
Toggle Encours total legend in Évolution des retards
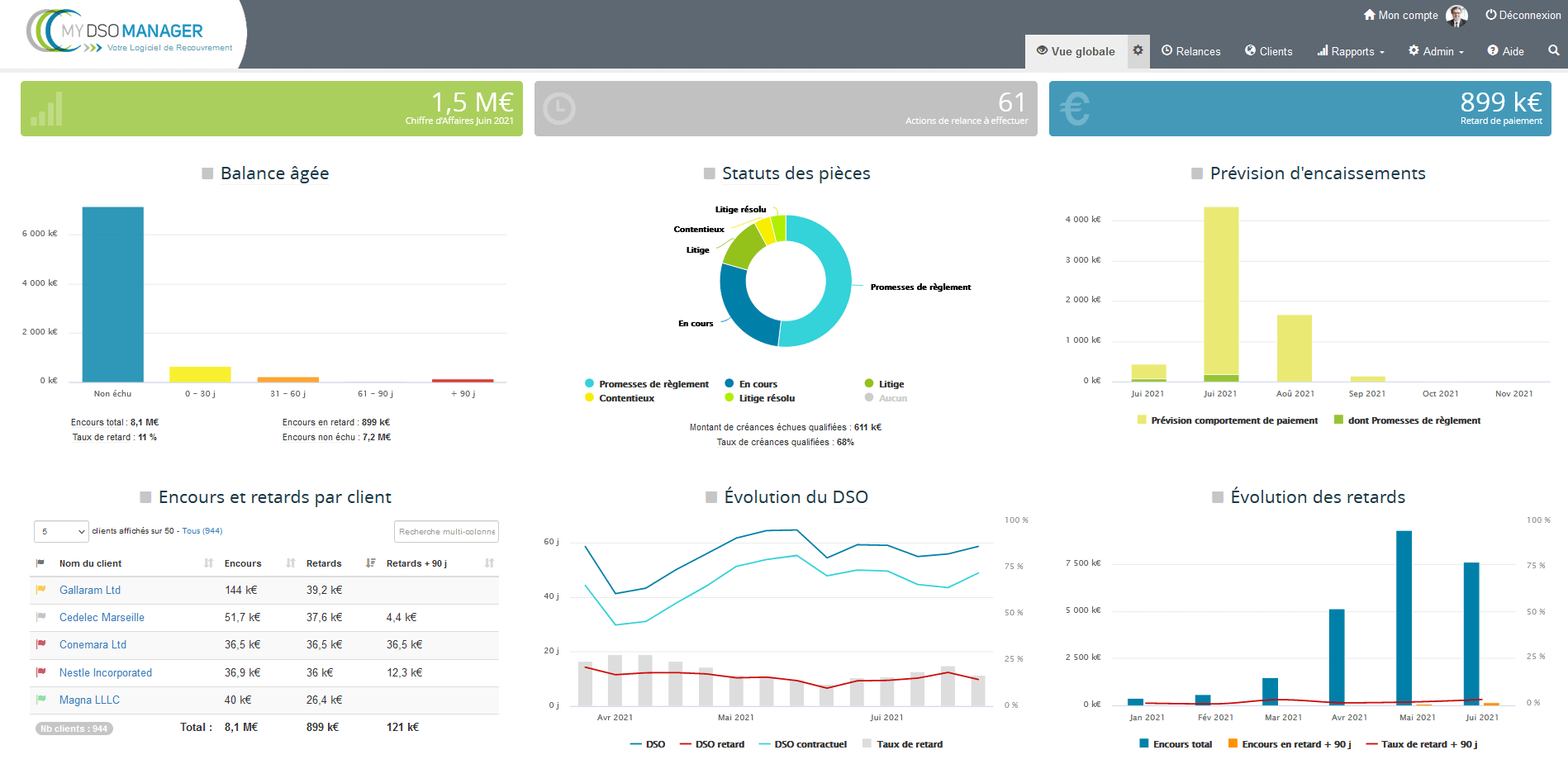coord(1175,744)
